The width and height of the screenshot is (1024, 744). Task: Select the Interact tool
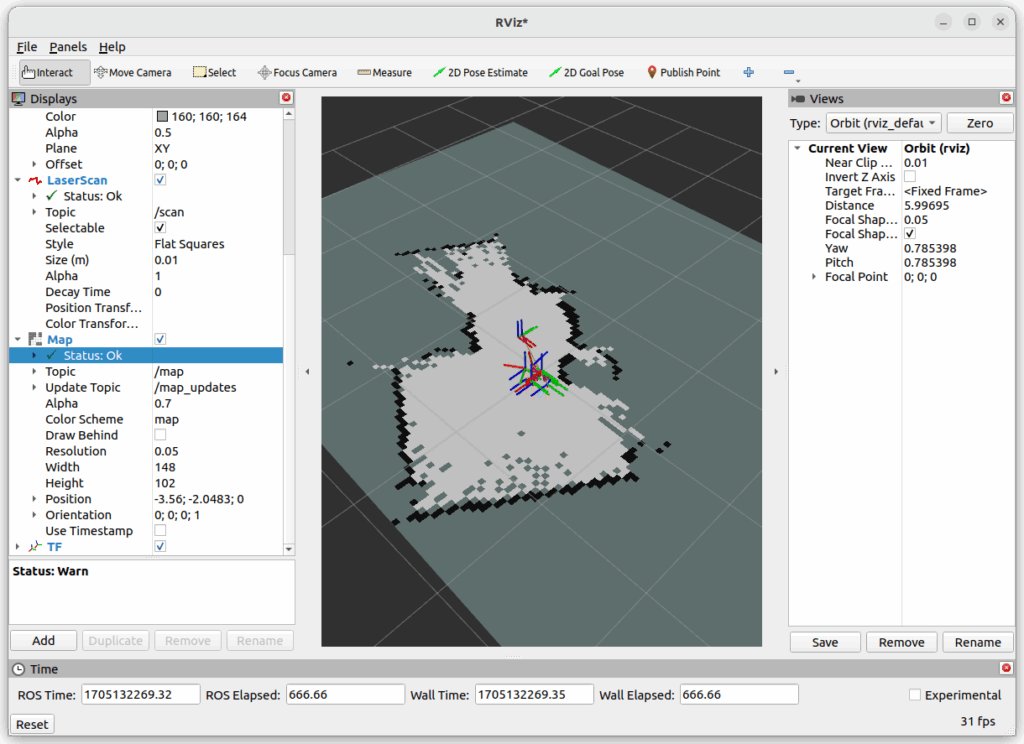[x=54, y=72]
